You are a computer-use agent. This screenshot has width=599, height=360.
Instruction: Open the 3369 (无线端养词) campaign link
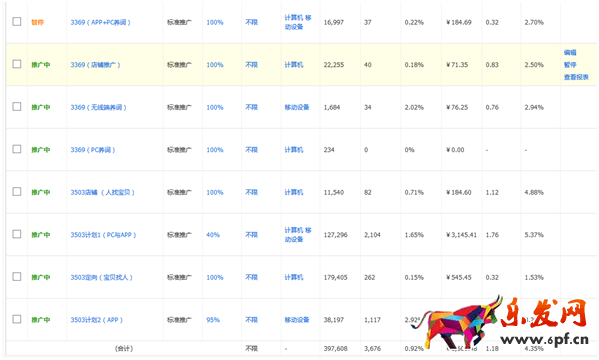[x=98, y=107]
